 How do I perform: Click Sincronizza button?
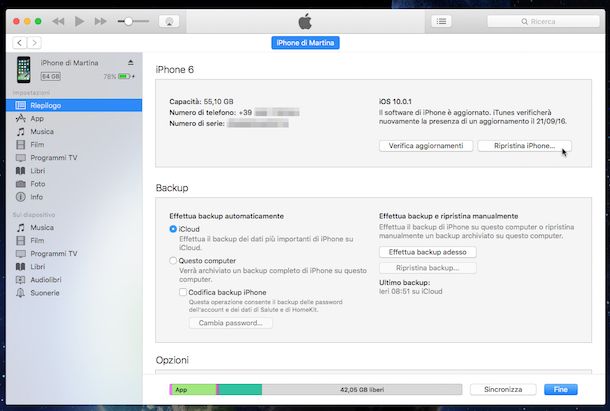coord(503,390)
